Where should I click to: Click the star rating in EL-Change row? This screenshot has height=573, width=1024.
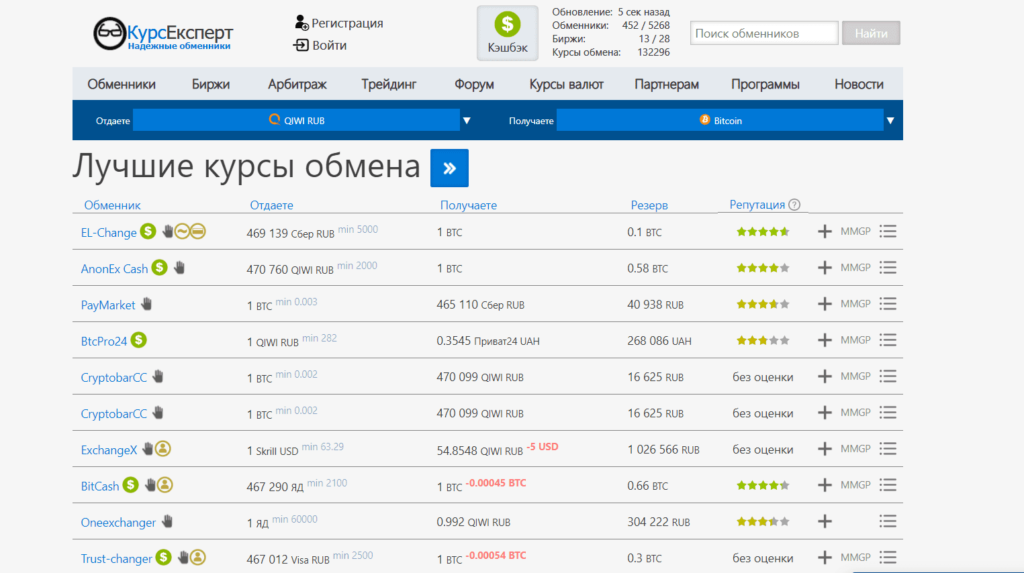point(763,231)
